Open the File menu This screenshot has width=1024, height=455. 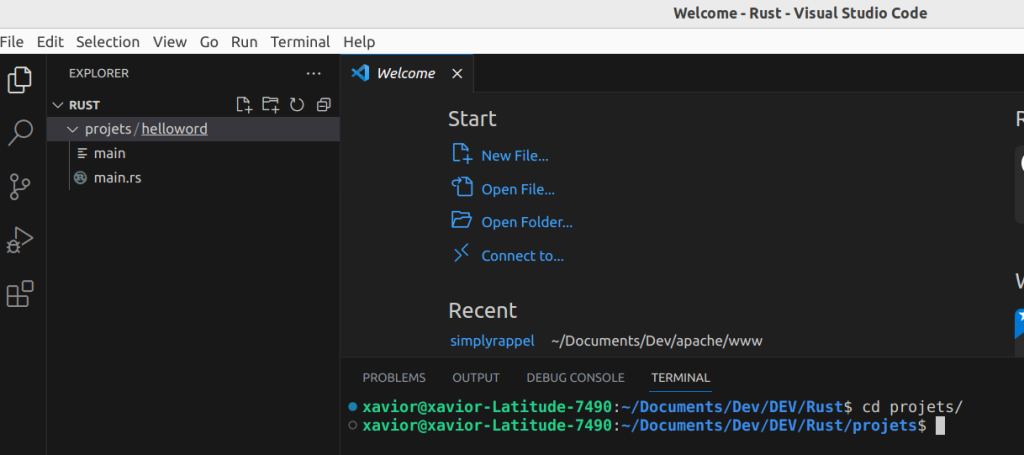pyautogui.click(x=12, y=42)
